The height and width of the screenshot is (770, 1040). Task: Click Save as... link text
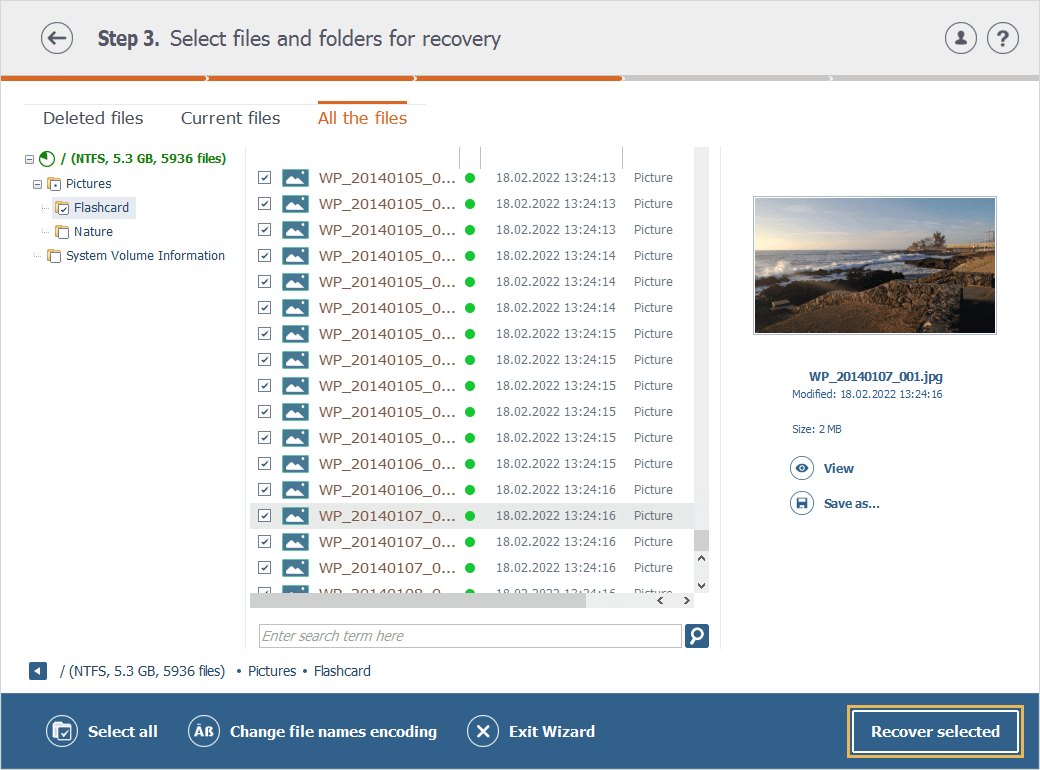852,503
